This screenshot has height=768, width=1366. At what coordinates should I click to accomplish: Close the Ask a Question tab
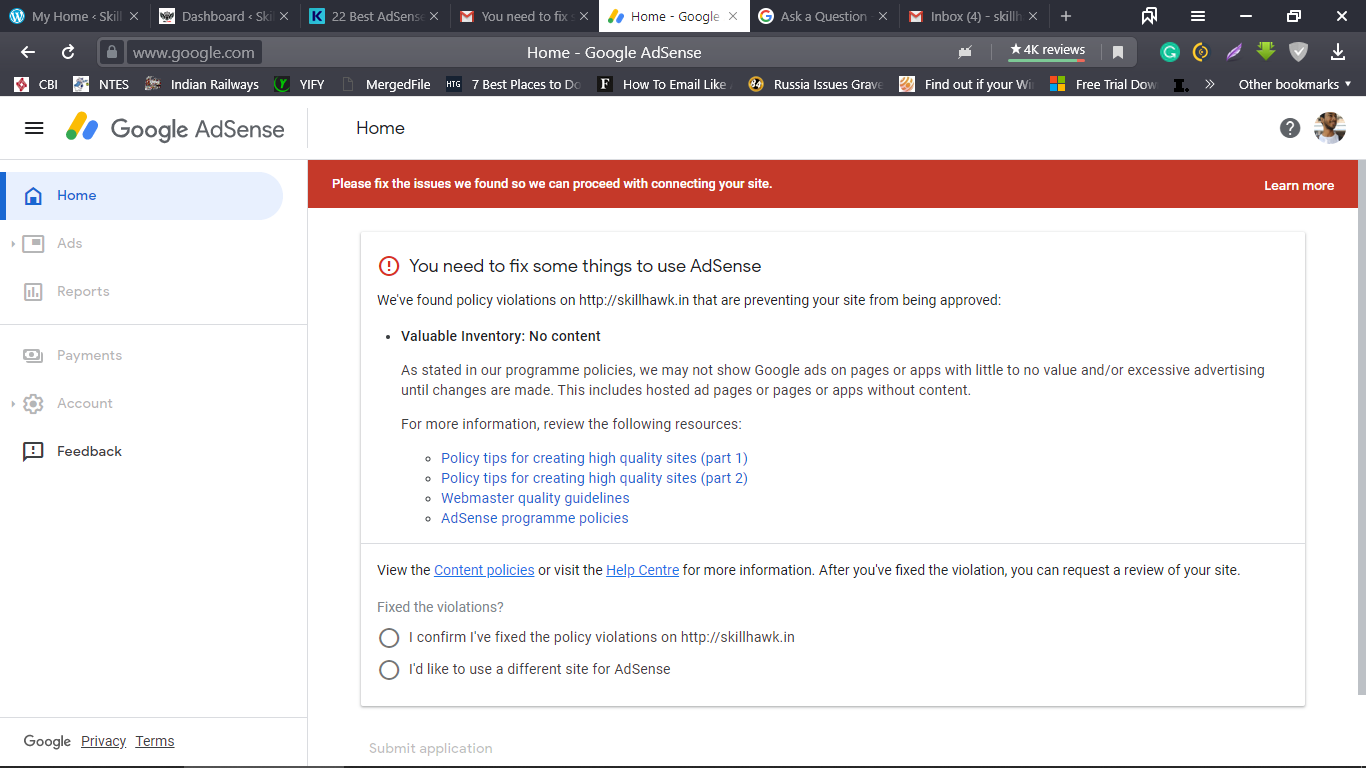(x=884, y=16)
